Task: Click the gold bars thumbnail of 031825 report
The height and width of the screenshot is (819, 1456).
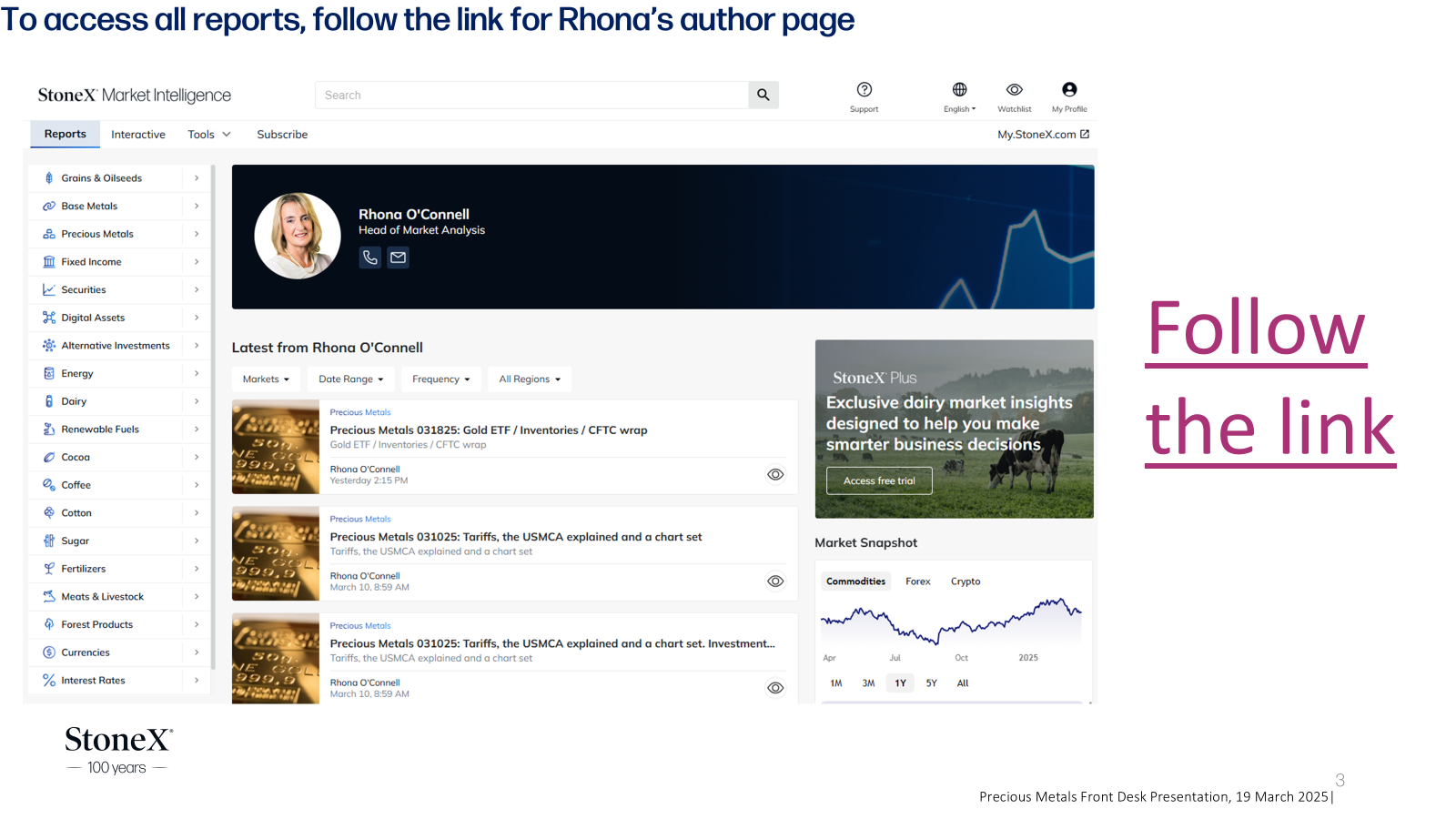Action: [x=276, y=447]
